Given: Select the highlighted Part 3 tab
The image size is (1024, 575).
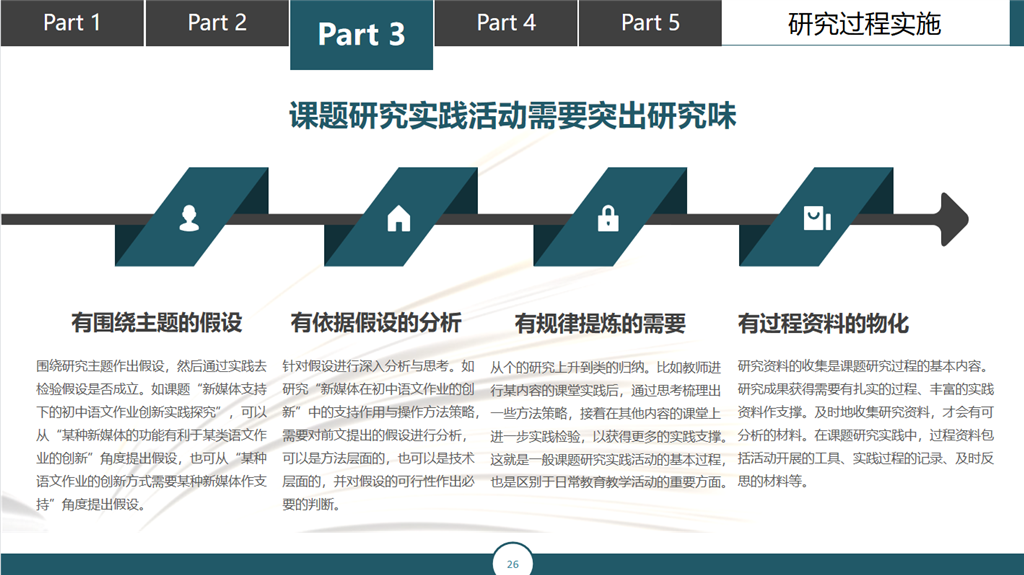Looking at the screenshot, I should (361, 34).
